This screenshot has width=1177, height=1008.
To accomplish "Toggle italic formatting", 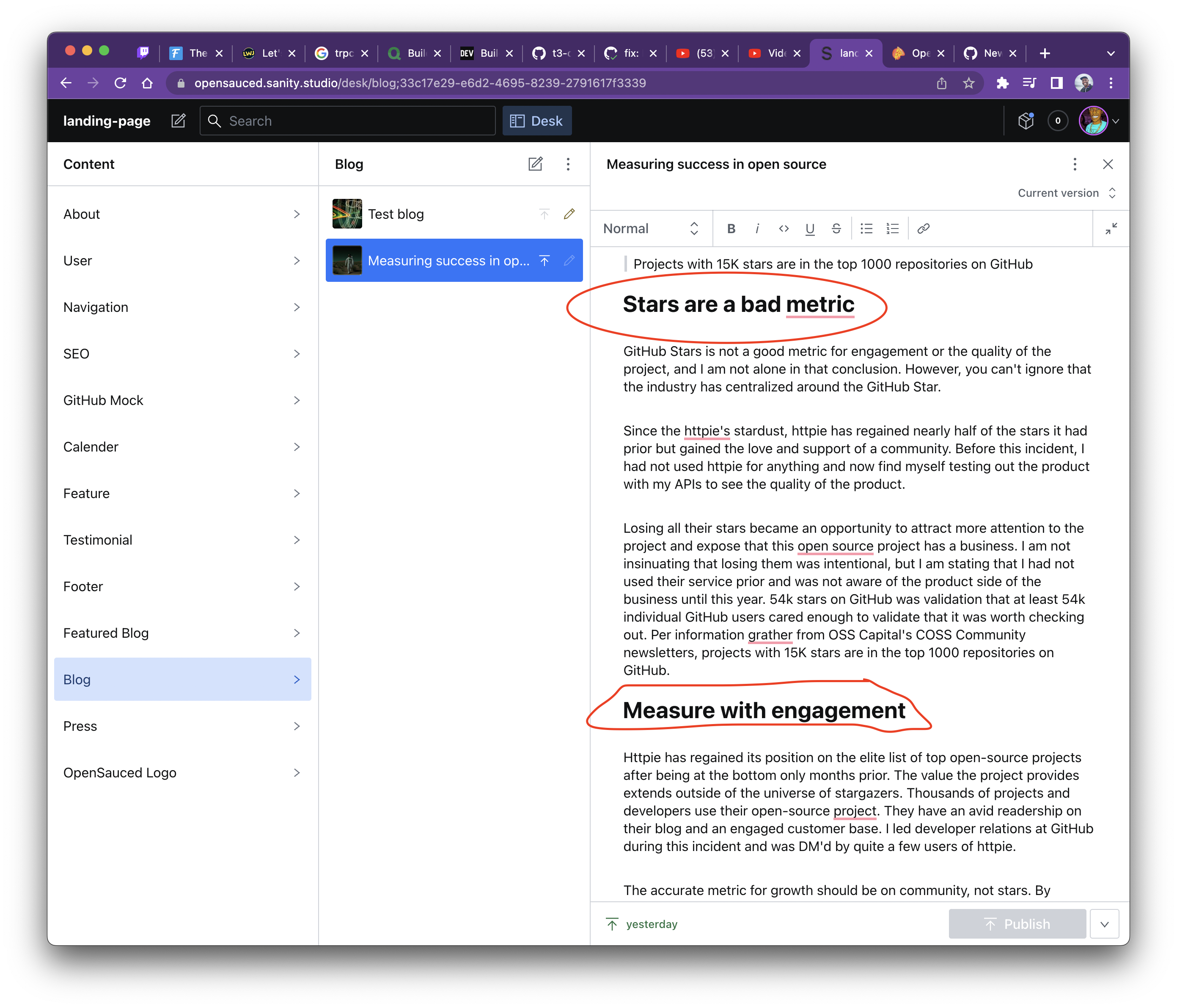I will [x=757, y=229].
